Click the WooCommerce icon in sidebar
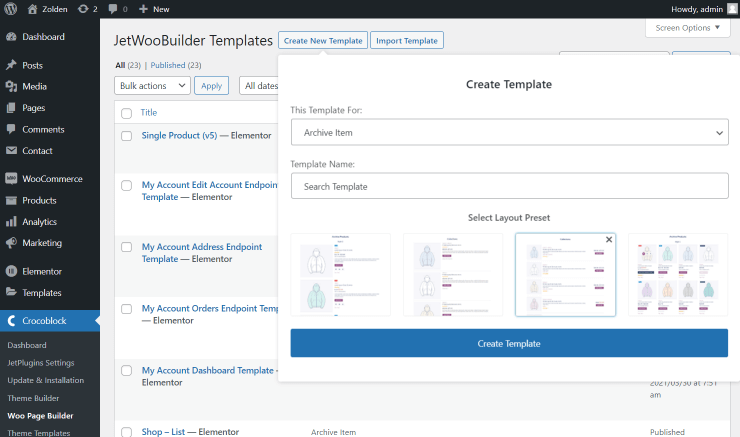This screenshot has width=740, height=437. (x=11, y=178)
